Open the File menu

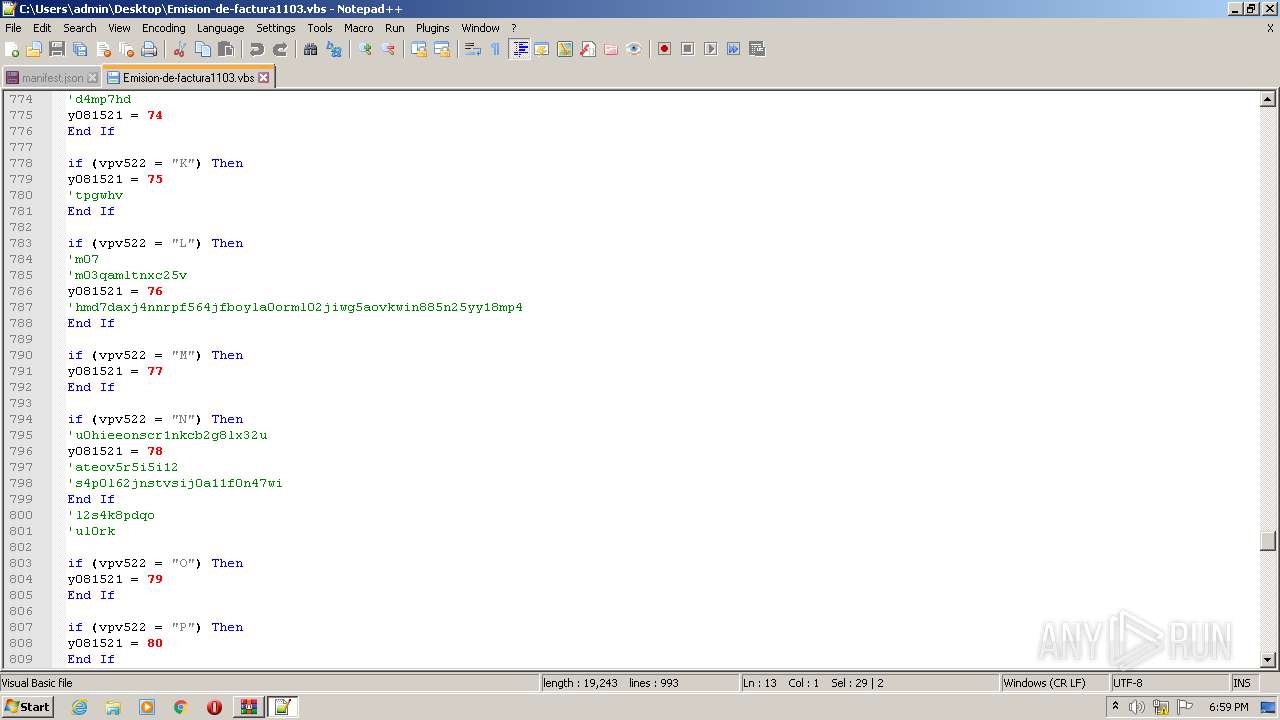click(x=13, y=28)
